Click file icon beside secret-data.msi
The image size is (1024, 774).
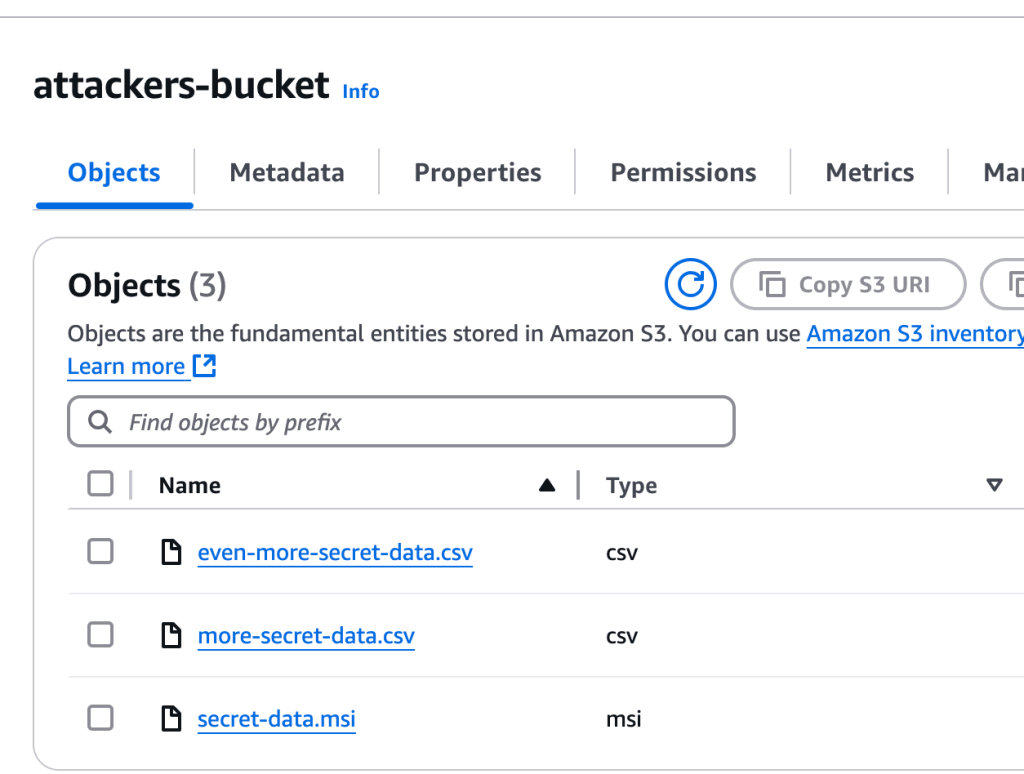pos(172,718)
